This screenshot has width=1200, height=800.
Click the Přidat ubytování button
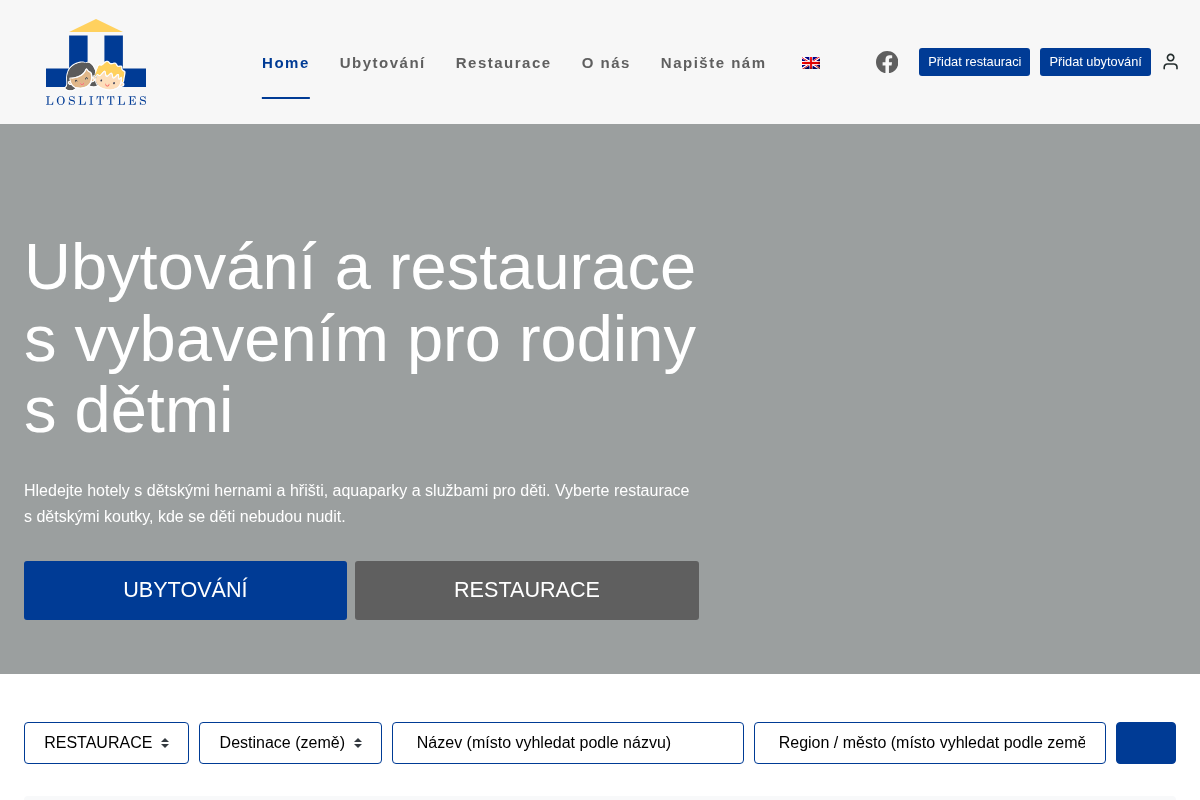(1095, 62)
